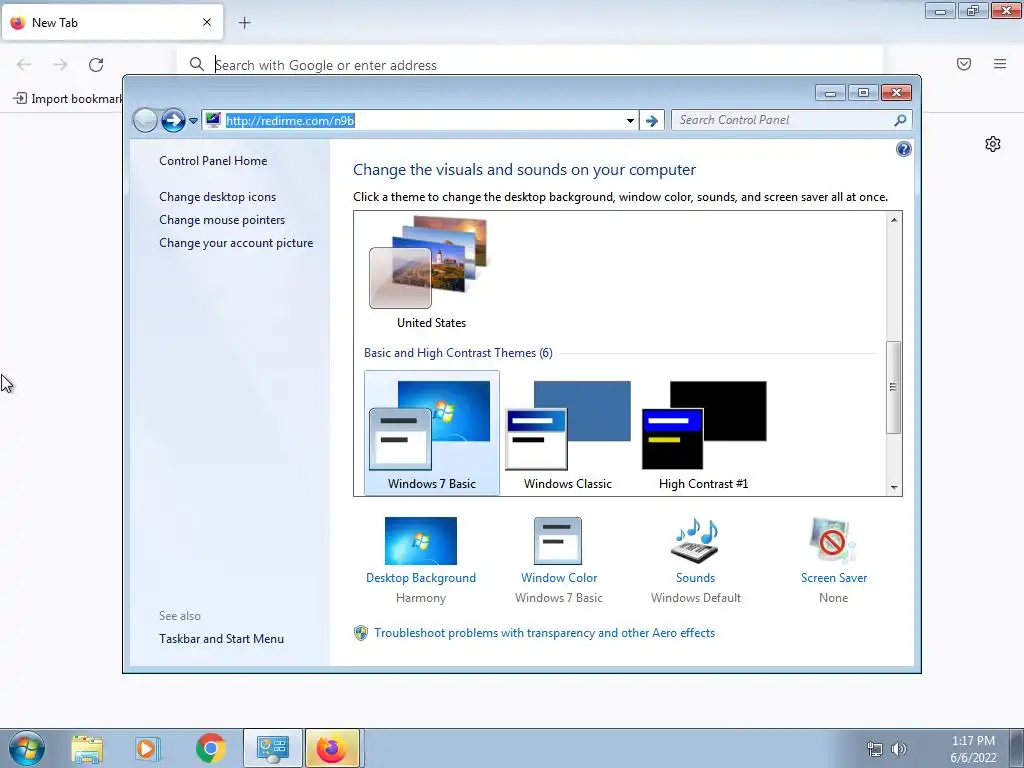Click the Go arrow next to address bar
Image resolution: width=1024 pixels, height=768 pixels.
651,120
